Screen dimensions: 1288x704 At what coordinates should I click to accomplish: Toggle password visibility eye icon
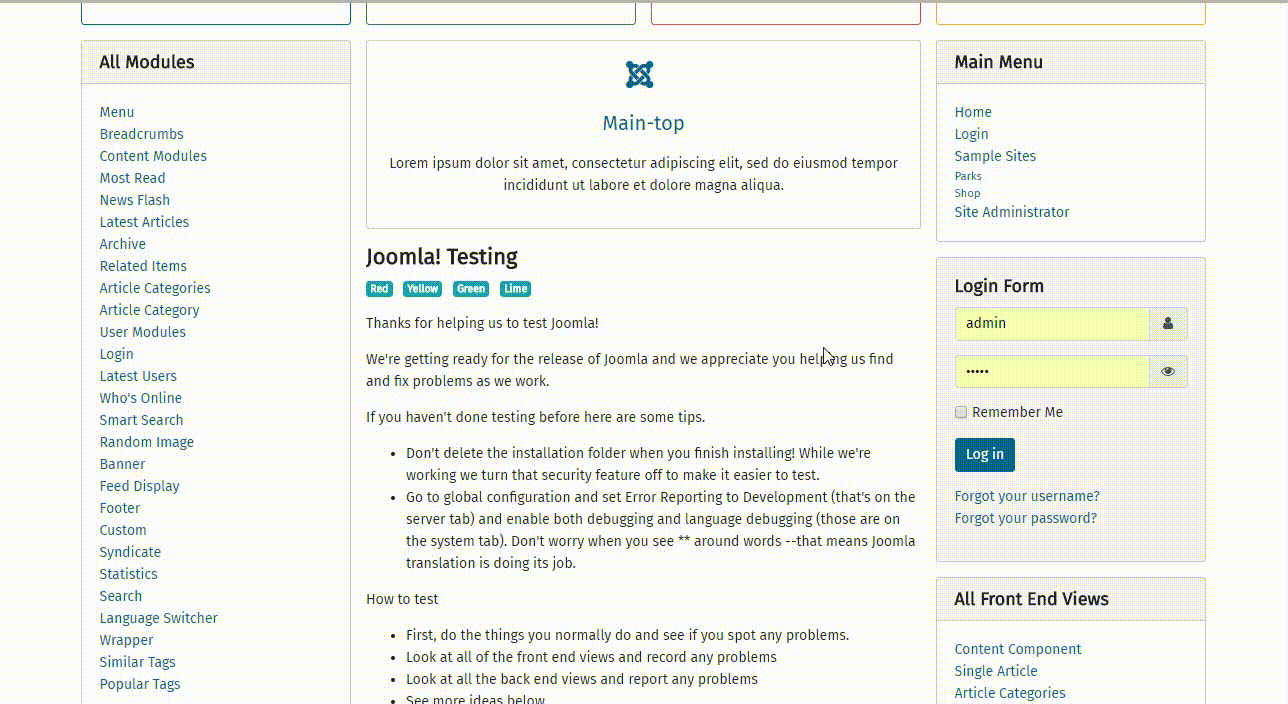click(x=1168, y=372)
